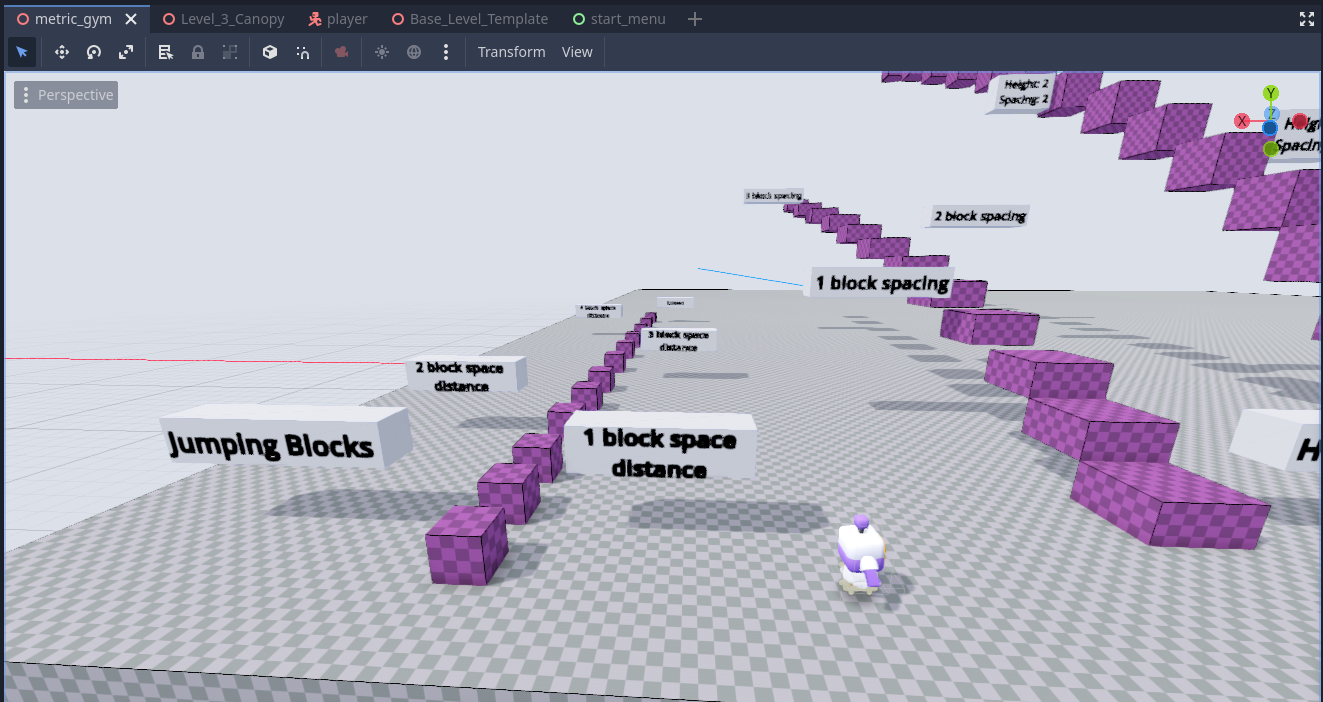Open sun and environment settings dots menu
The height and width of the screenshot is (702, 1323).
pos(446,52)
